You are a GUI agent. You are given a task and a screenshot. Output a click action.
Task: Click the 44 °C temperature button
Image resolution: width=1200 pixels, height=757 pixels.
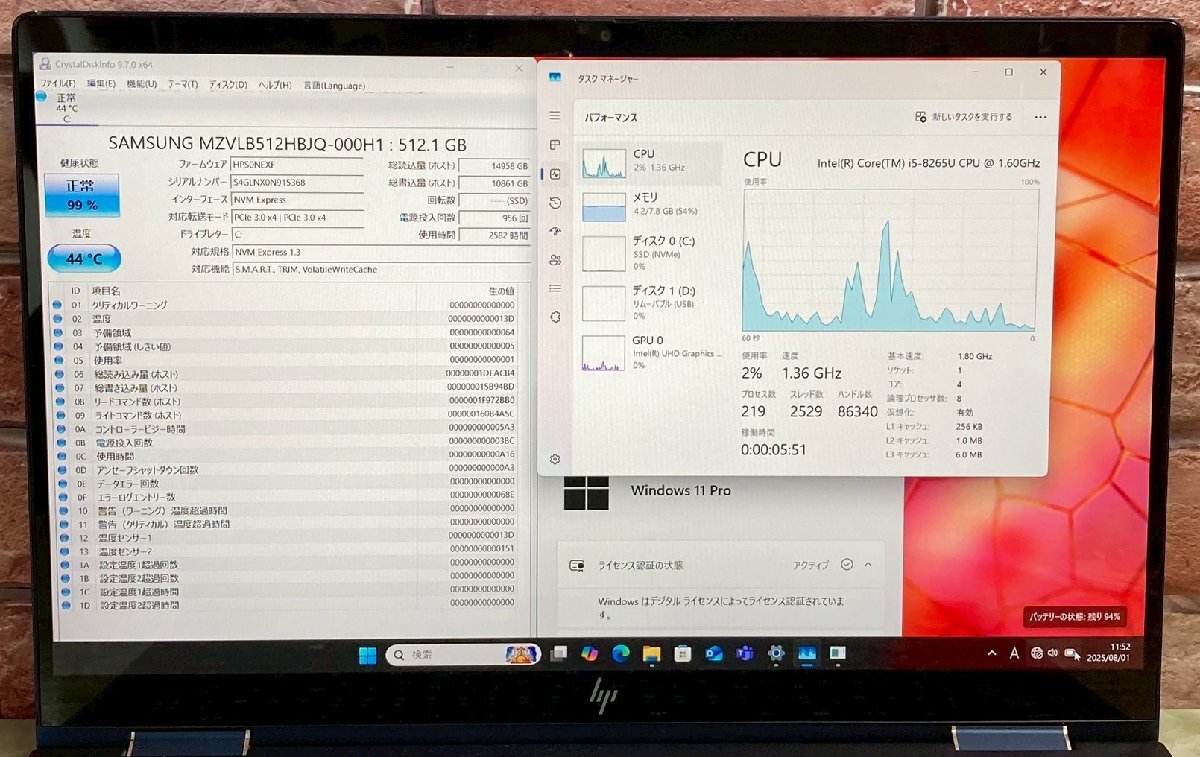point(84,259)
